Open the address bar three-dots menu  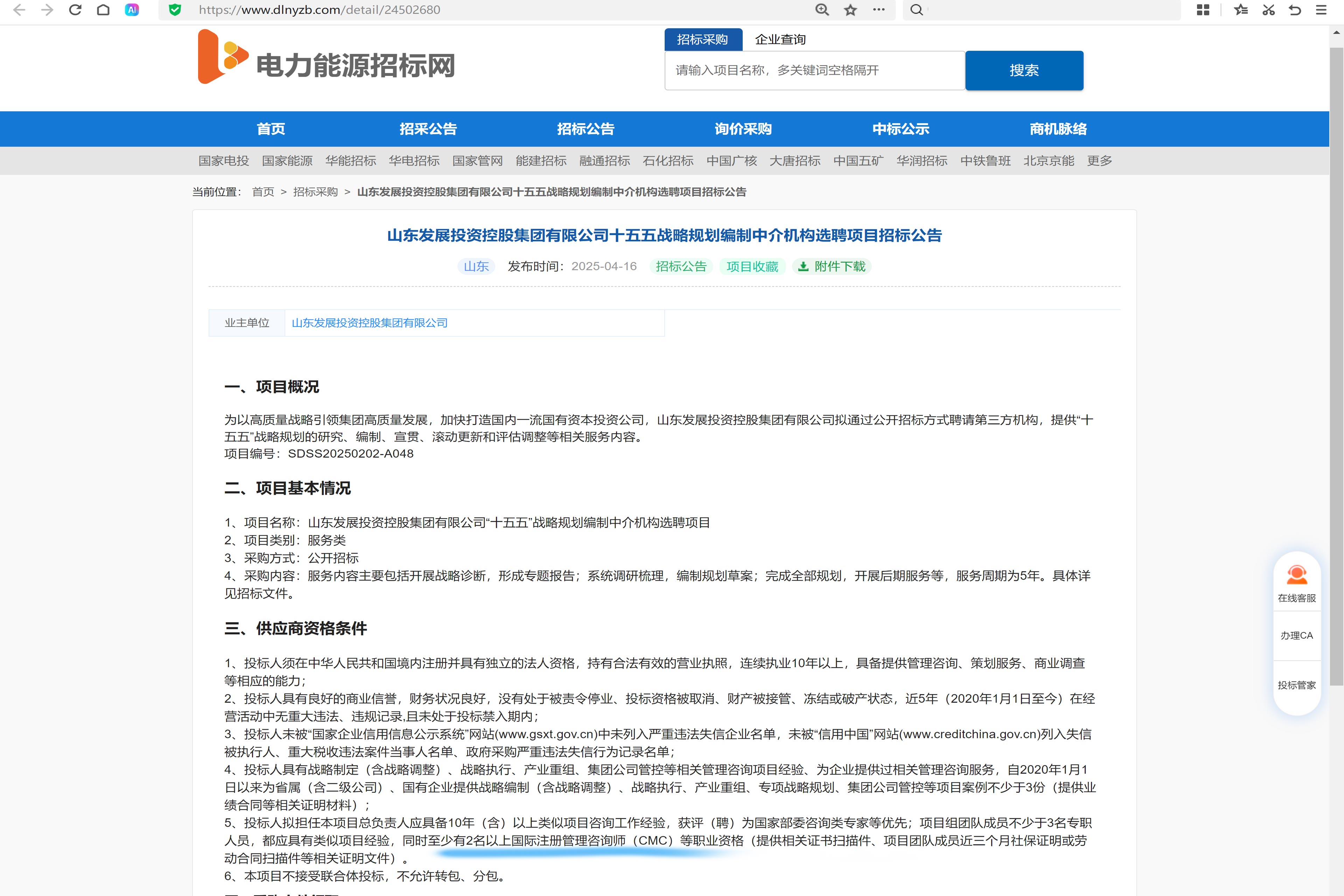(879, 10)
